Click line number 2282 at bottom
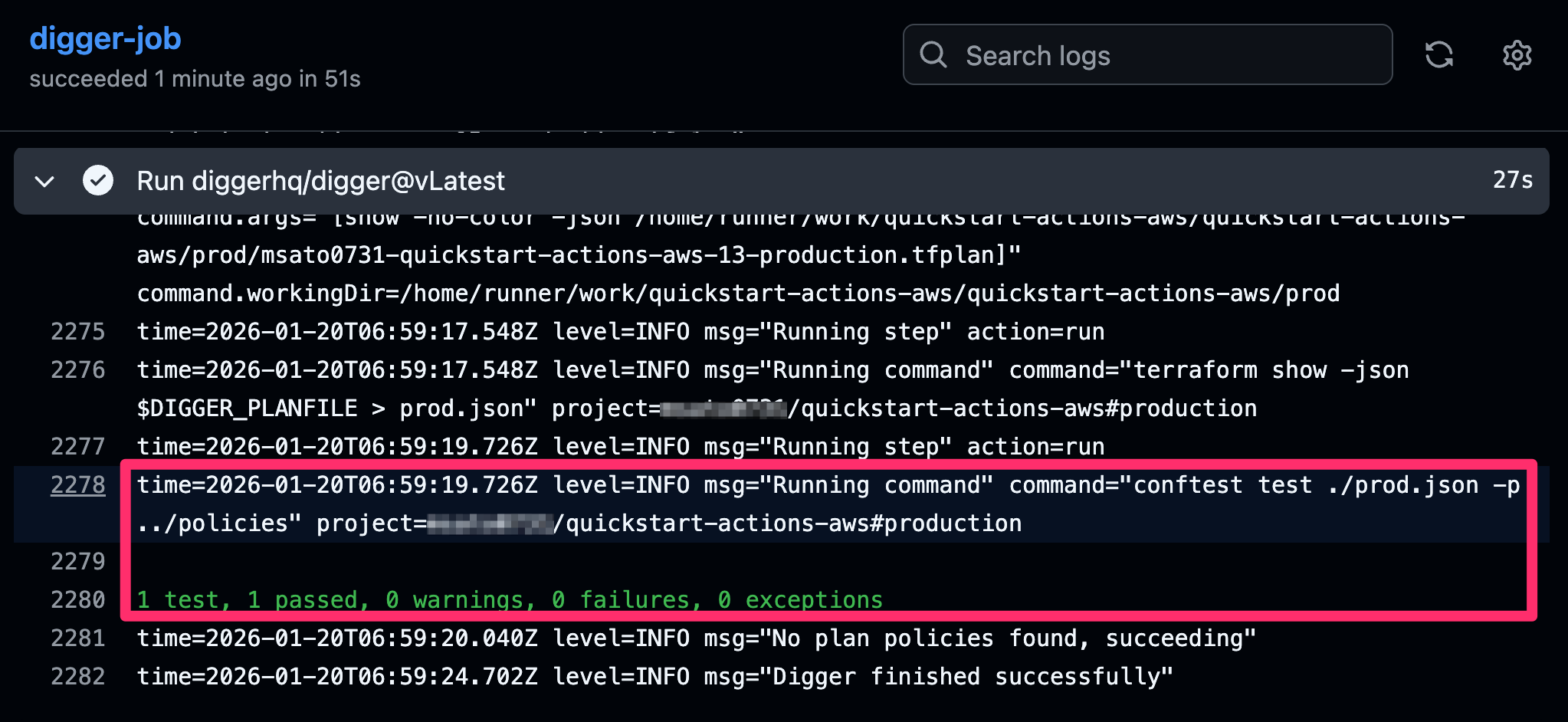The width and height of the screenshot is (1568, 722). point(79,676)
